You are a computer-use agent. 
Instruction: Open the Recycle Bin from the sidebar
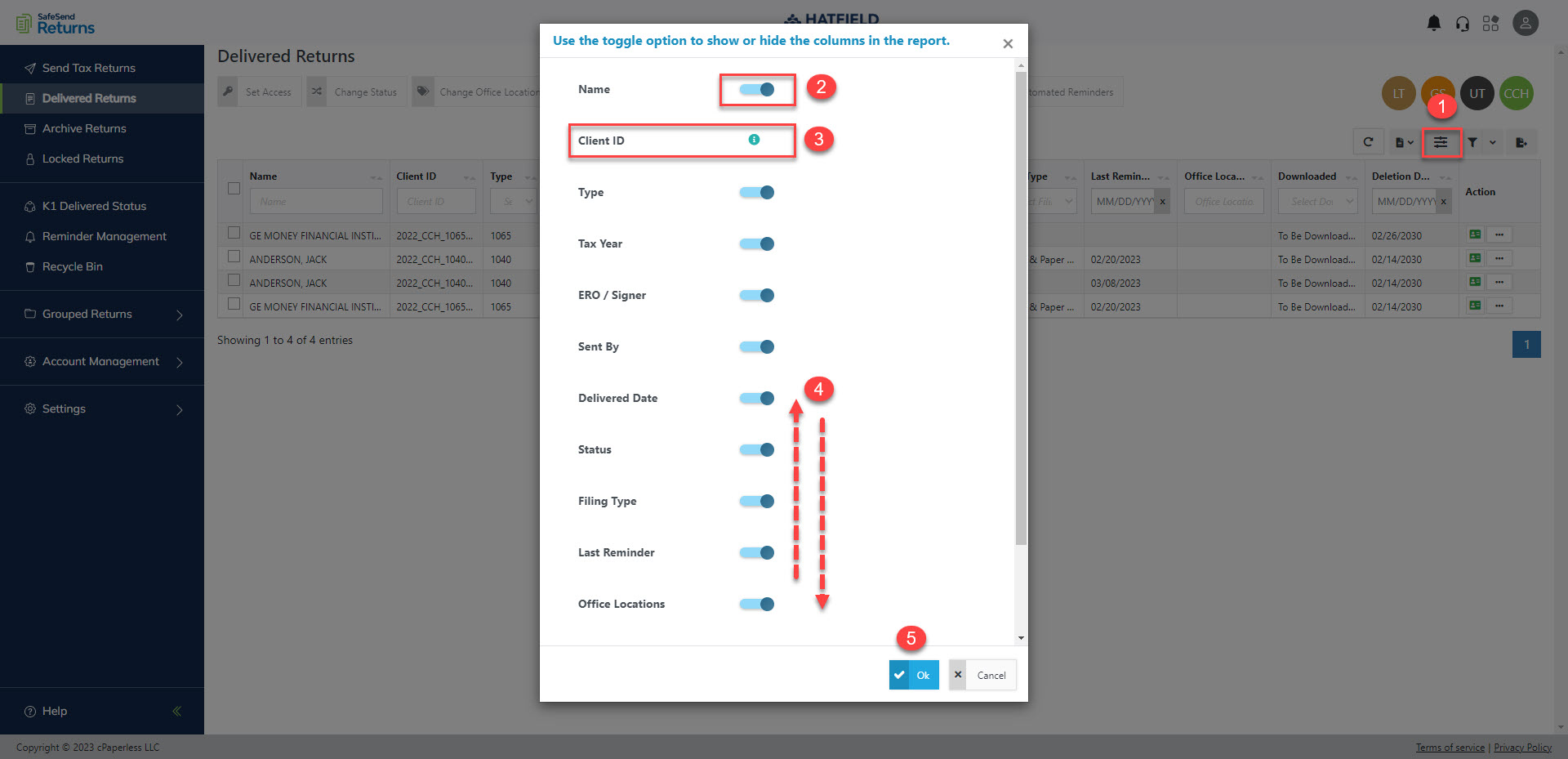click(72, 266)
